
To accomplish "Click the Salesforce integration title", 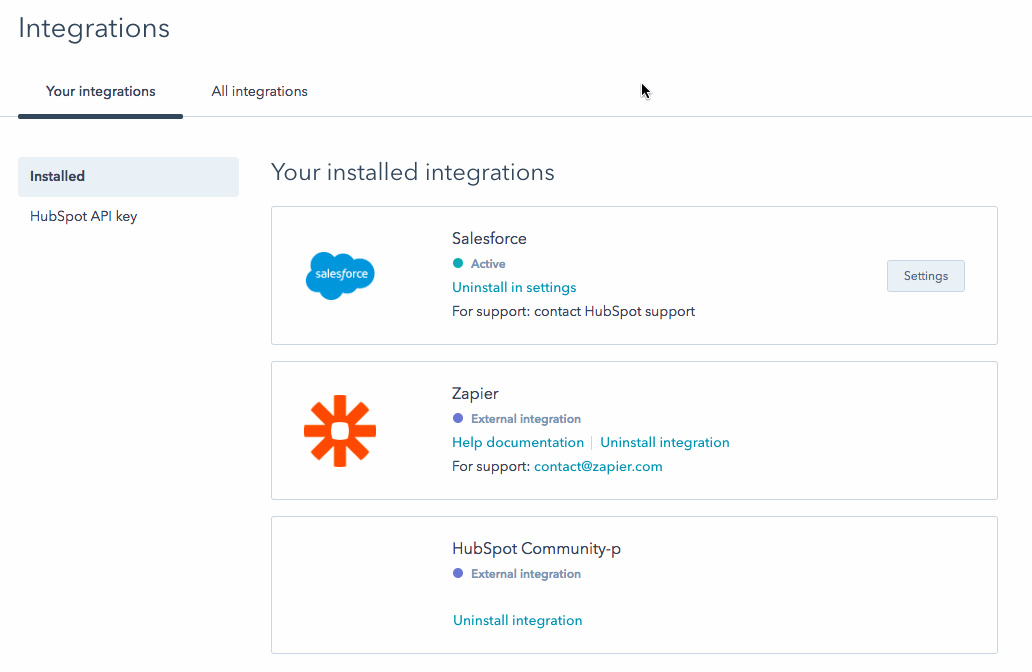I will [x=489, y=238].
